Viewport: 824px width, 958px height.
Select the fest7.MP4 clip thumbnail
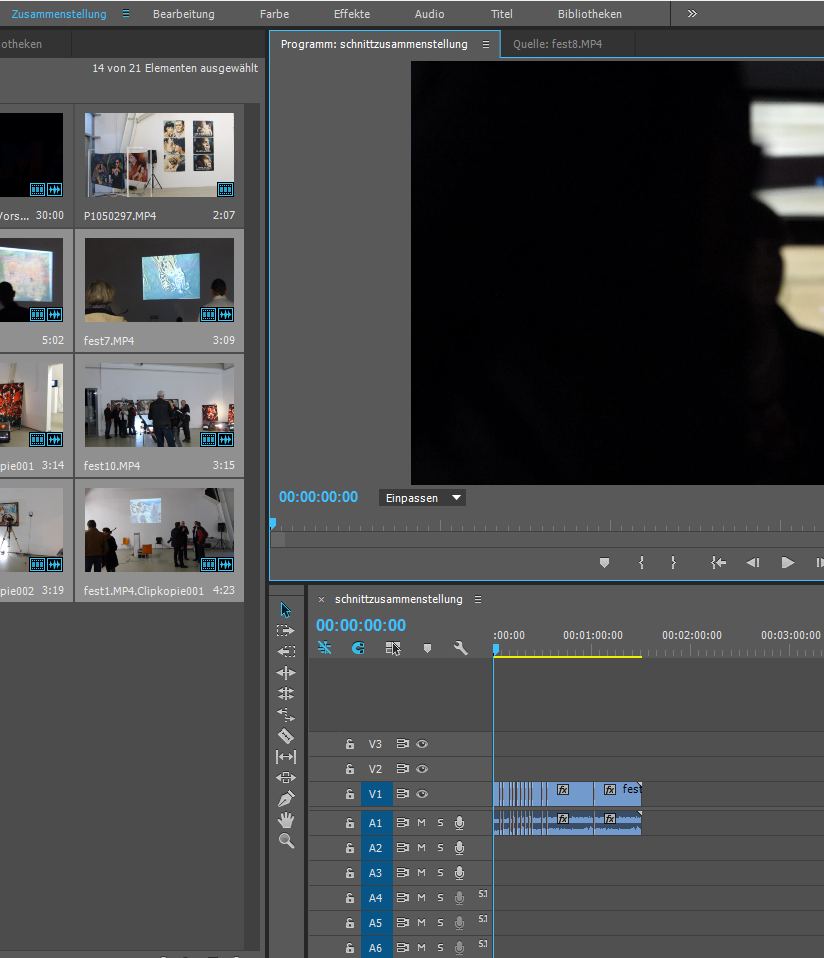click(x=159, y=280)
